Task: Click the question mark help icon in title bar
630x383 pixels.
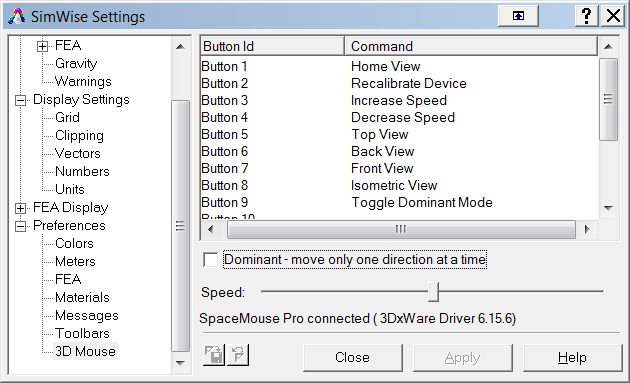Action: pyautogui.click(x=587, y=16)
